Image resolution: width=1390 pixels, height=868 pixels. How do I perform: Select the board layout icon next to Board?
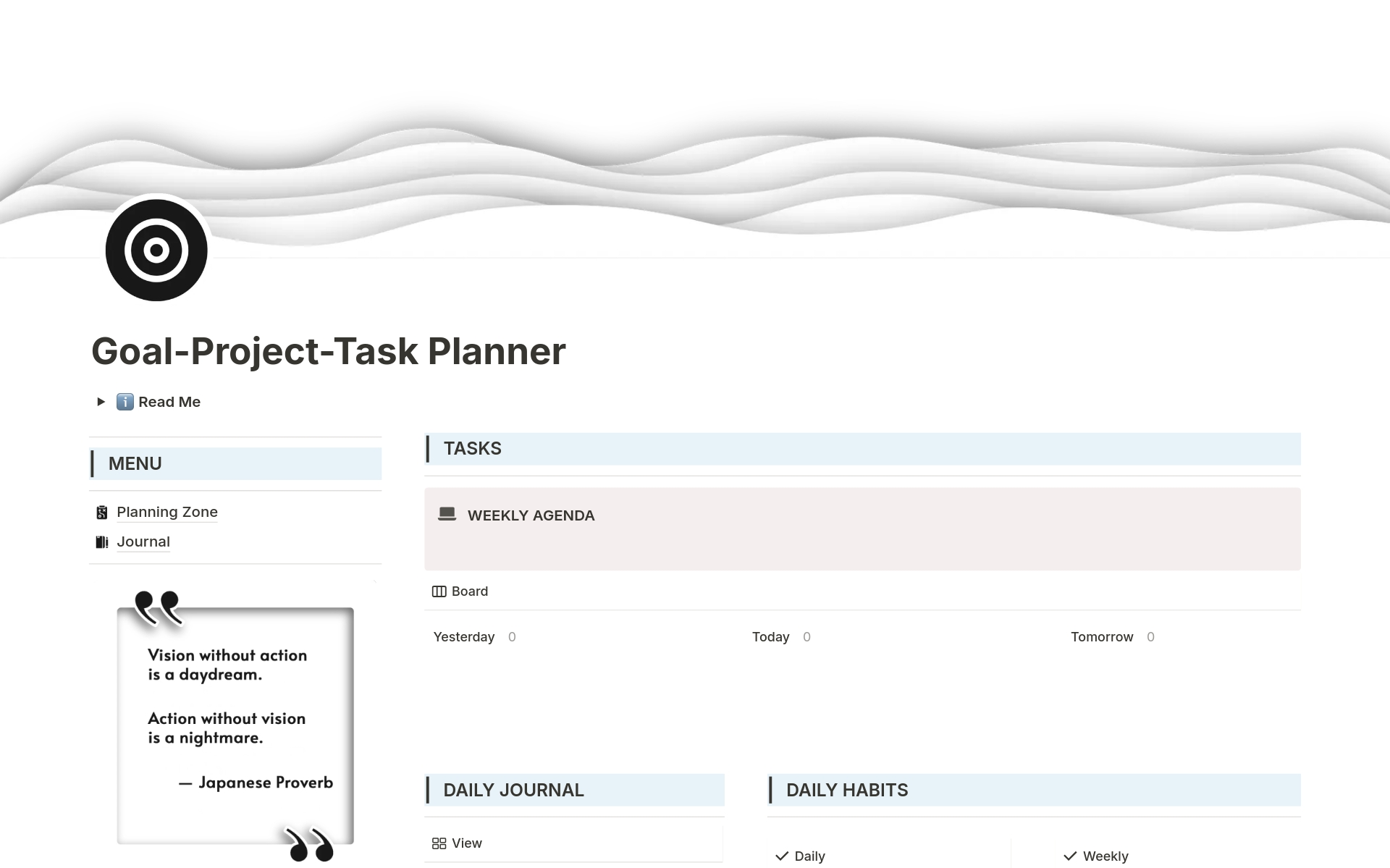pos(439,591)
